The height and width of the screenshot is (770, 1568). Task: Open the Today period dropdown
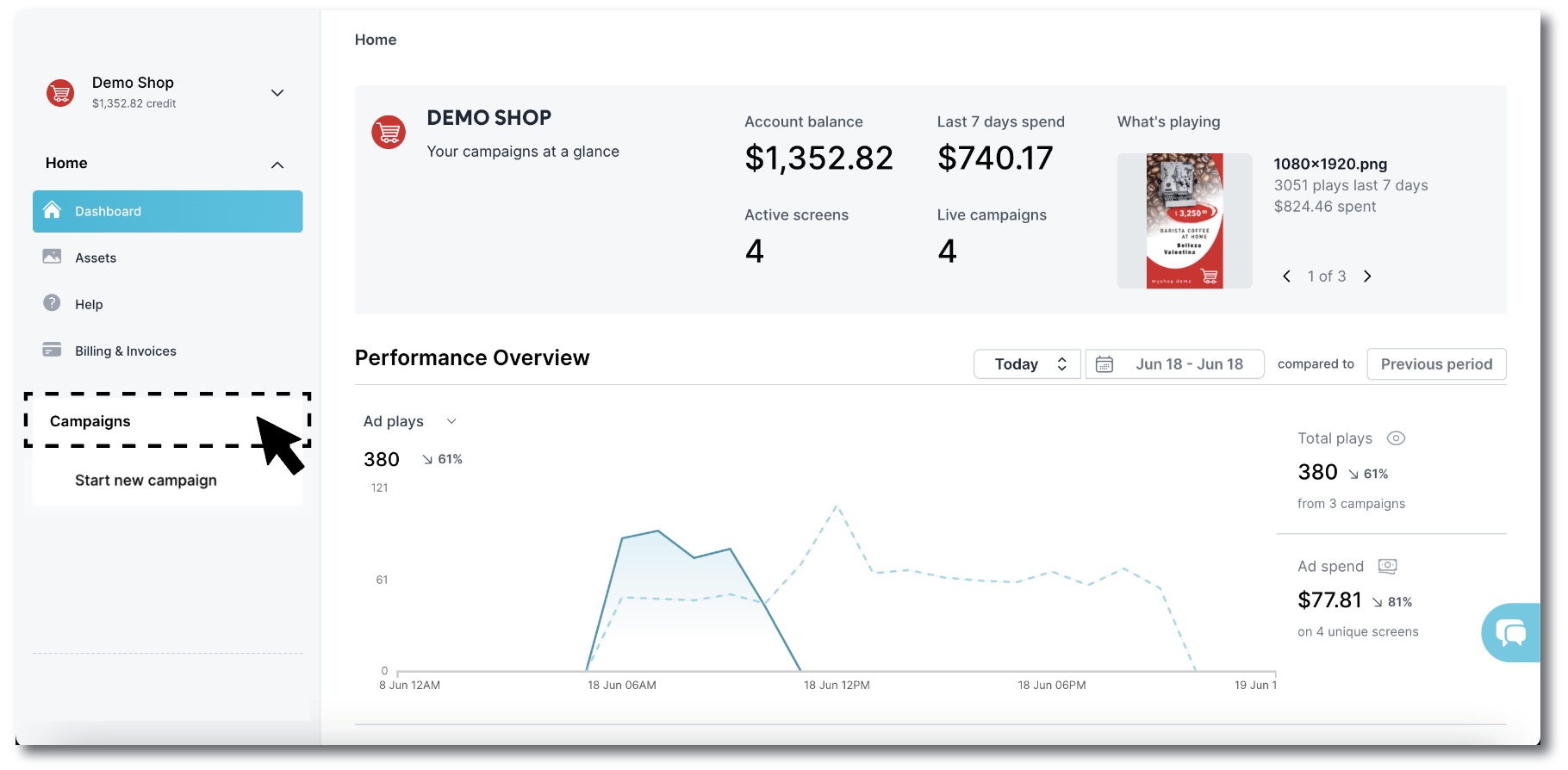click(x=1027, y=364)
